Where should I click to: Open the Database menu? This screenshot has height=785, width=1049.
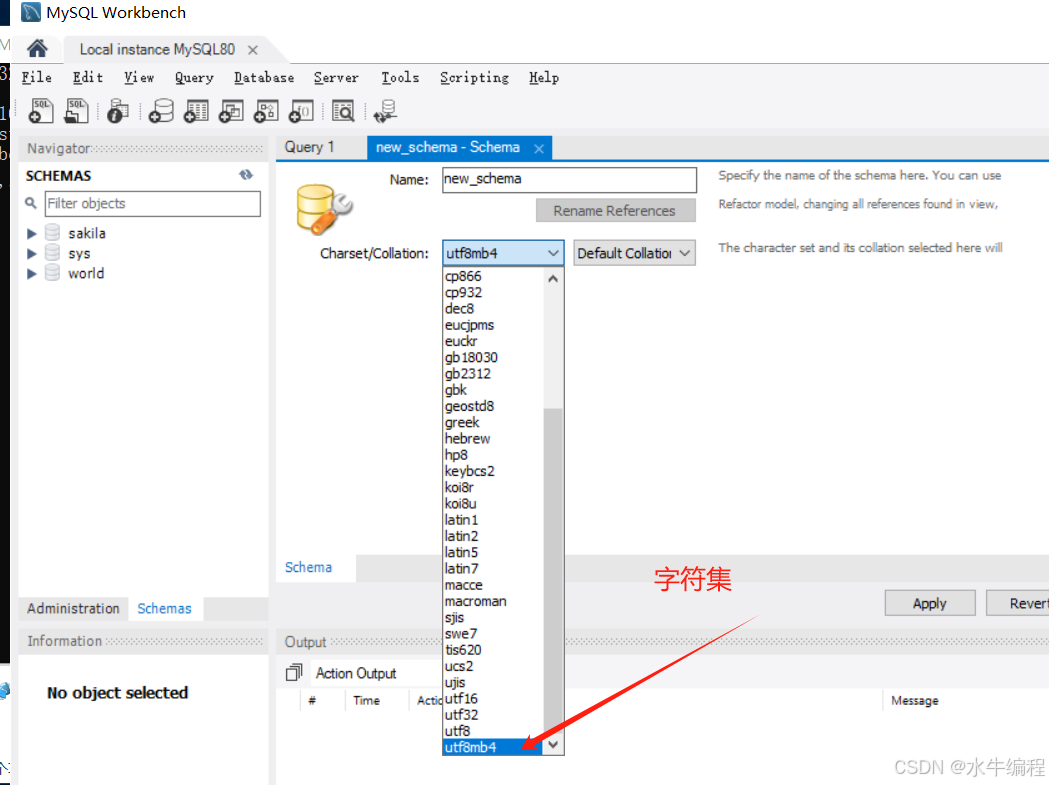(x=264, y=78)
